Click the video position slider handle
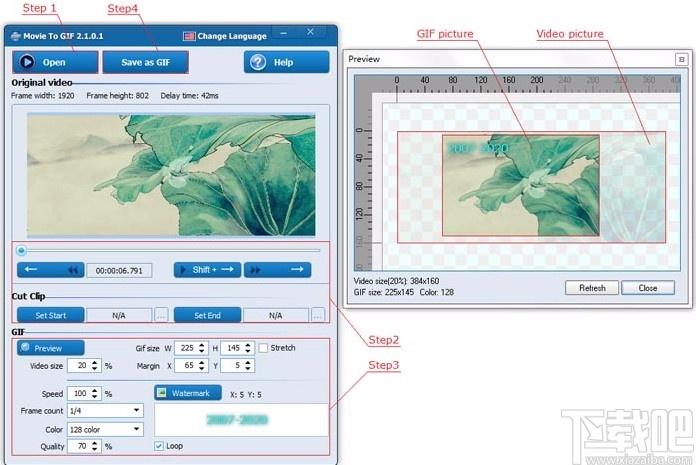 point(21,251)
